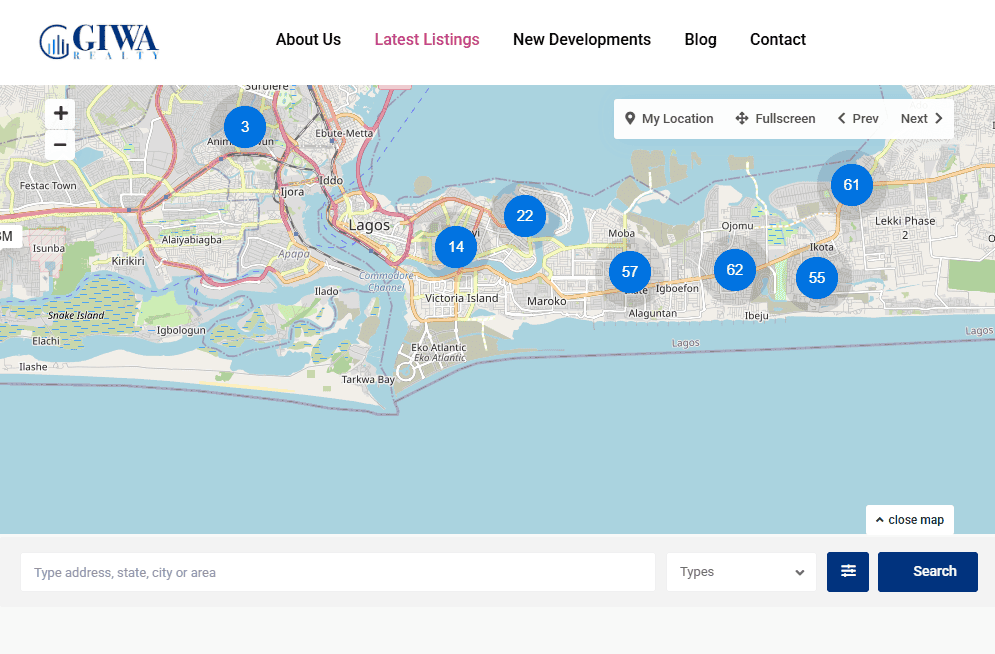Screen dimensions: 995x654
Task: Open the About Us page
Action: (308, 39)
